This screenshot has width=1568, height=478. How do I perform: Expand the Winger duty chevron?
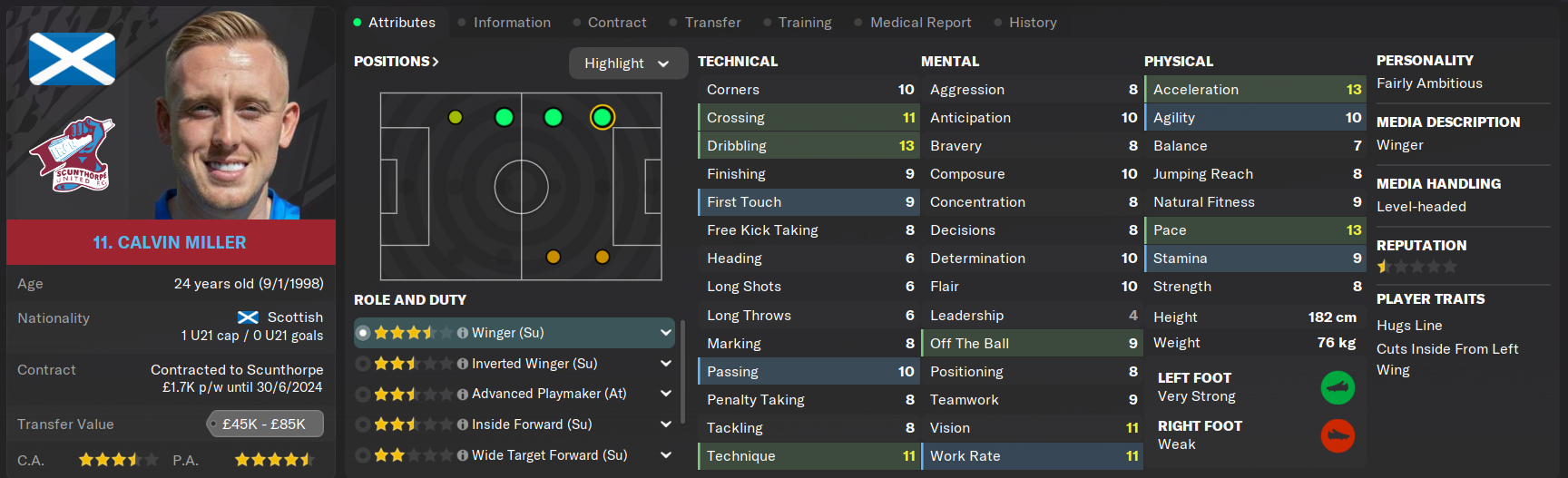(x=666, y=333)
